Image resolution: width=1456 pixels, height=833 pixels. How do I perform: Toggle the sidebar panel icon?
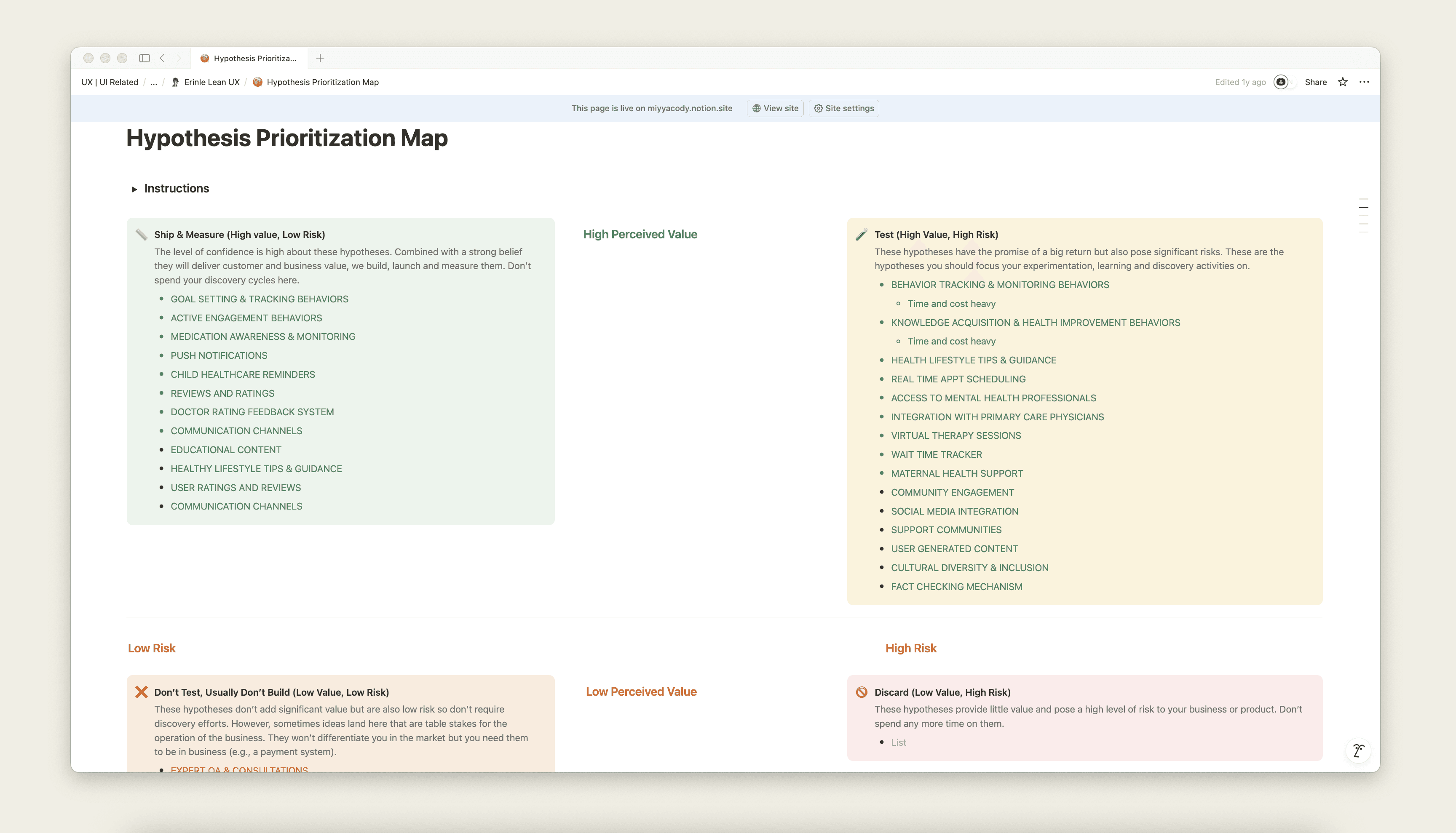pos(144,58)
